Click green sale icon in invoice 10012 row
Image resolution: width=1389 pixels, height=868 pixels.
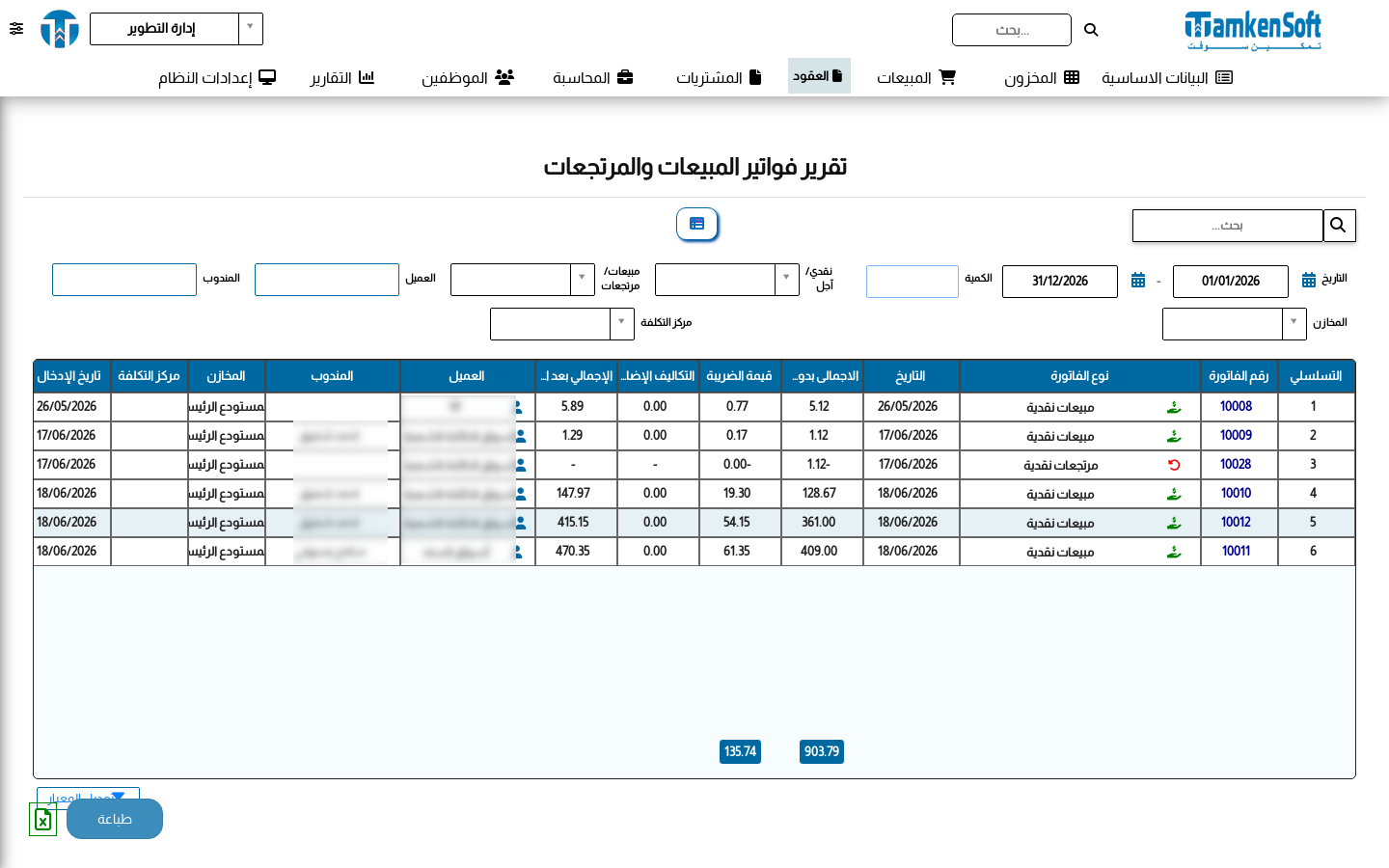pos(1174,523)
